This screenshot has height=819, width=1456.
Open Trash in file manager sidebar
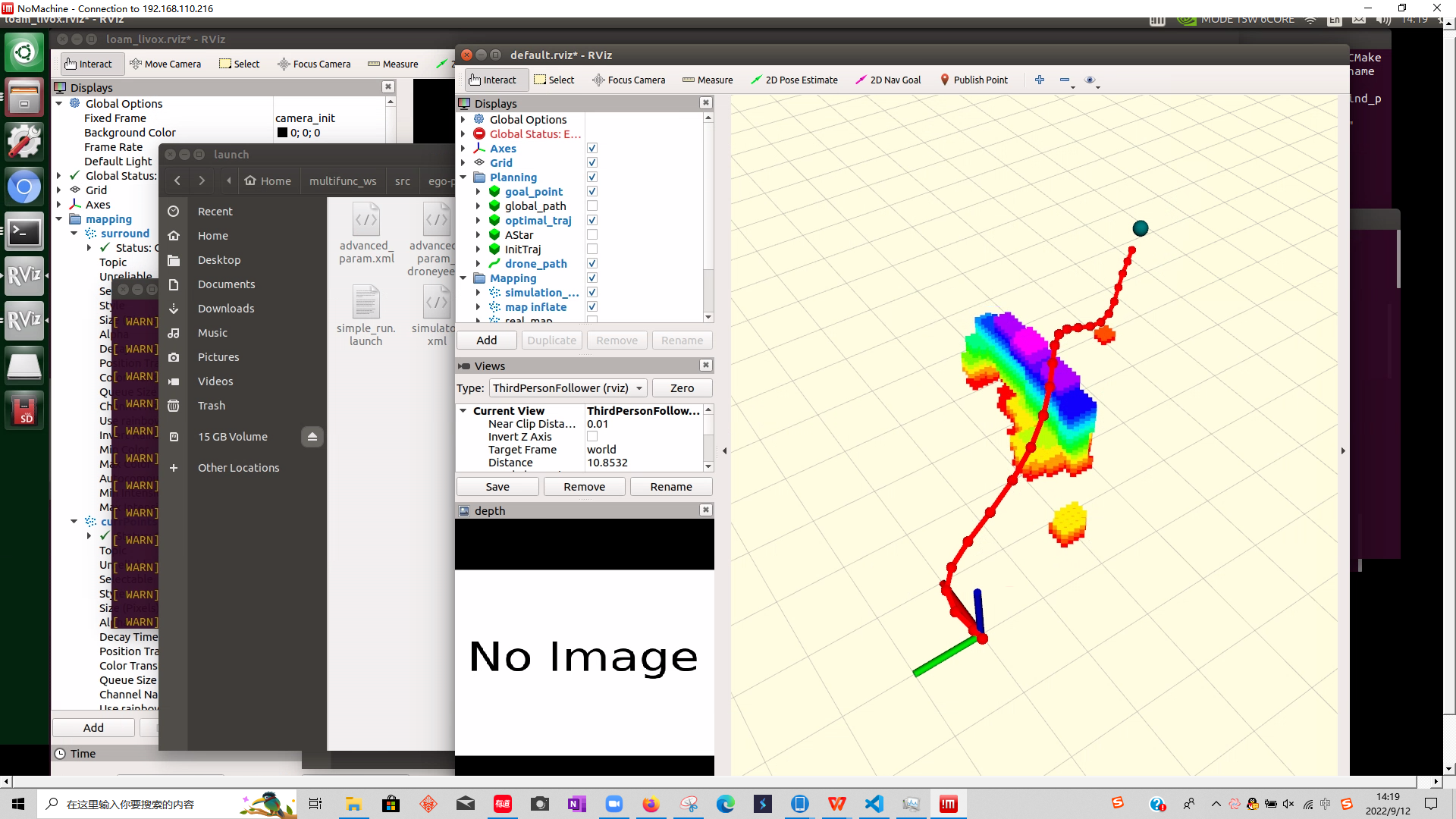(212, 406)
